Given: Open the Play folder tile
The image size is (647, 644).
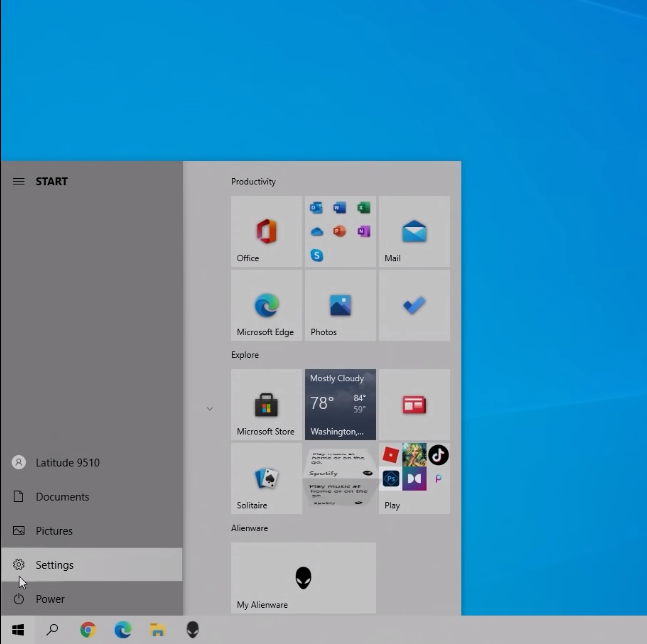Looking at the screenshot, I should coord(414,479).
